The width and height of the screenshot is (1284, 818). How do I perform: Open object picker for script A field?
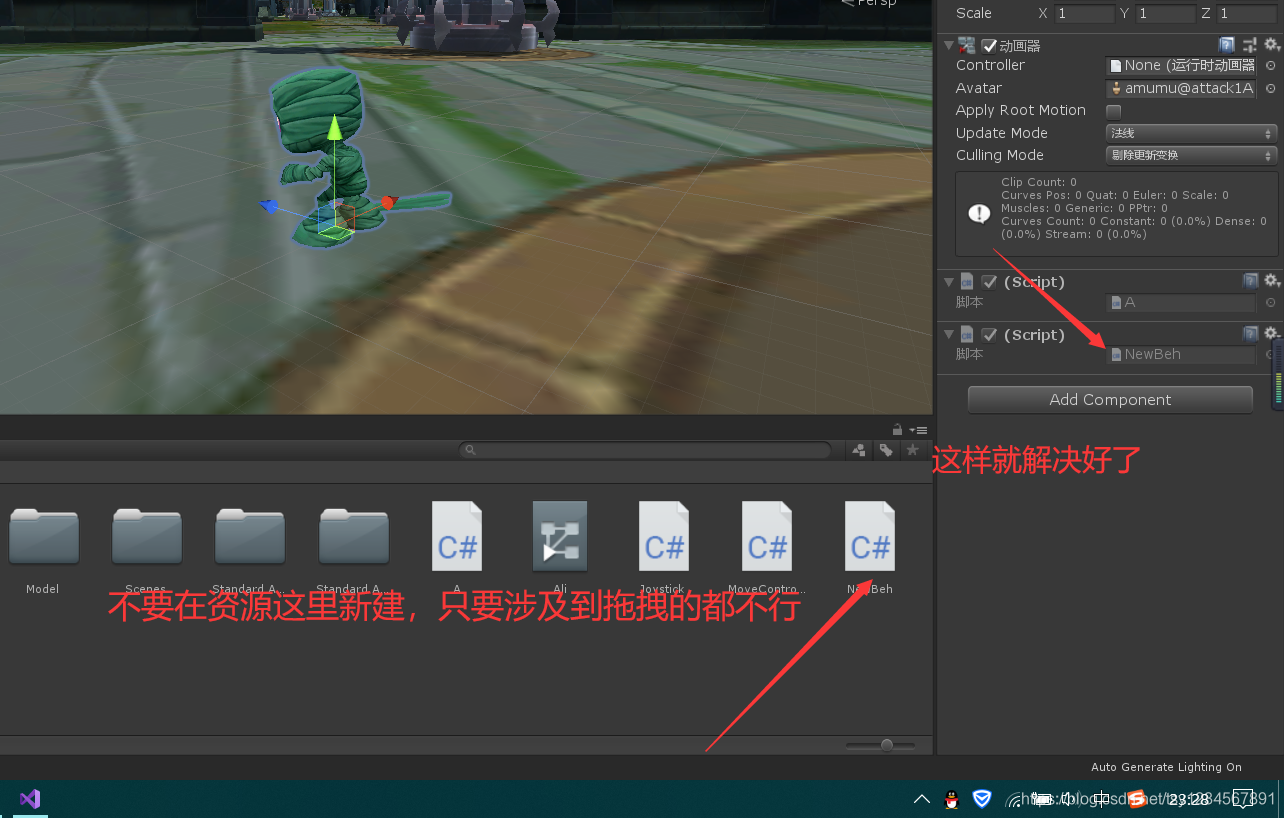pyautogui.click(x=1270, y=302)
